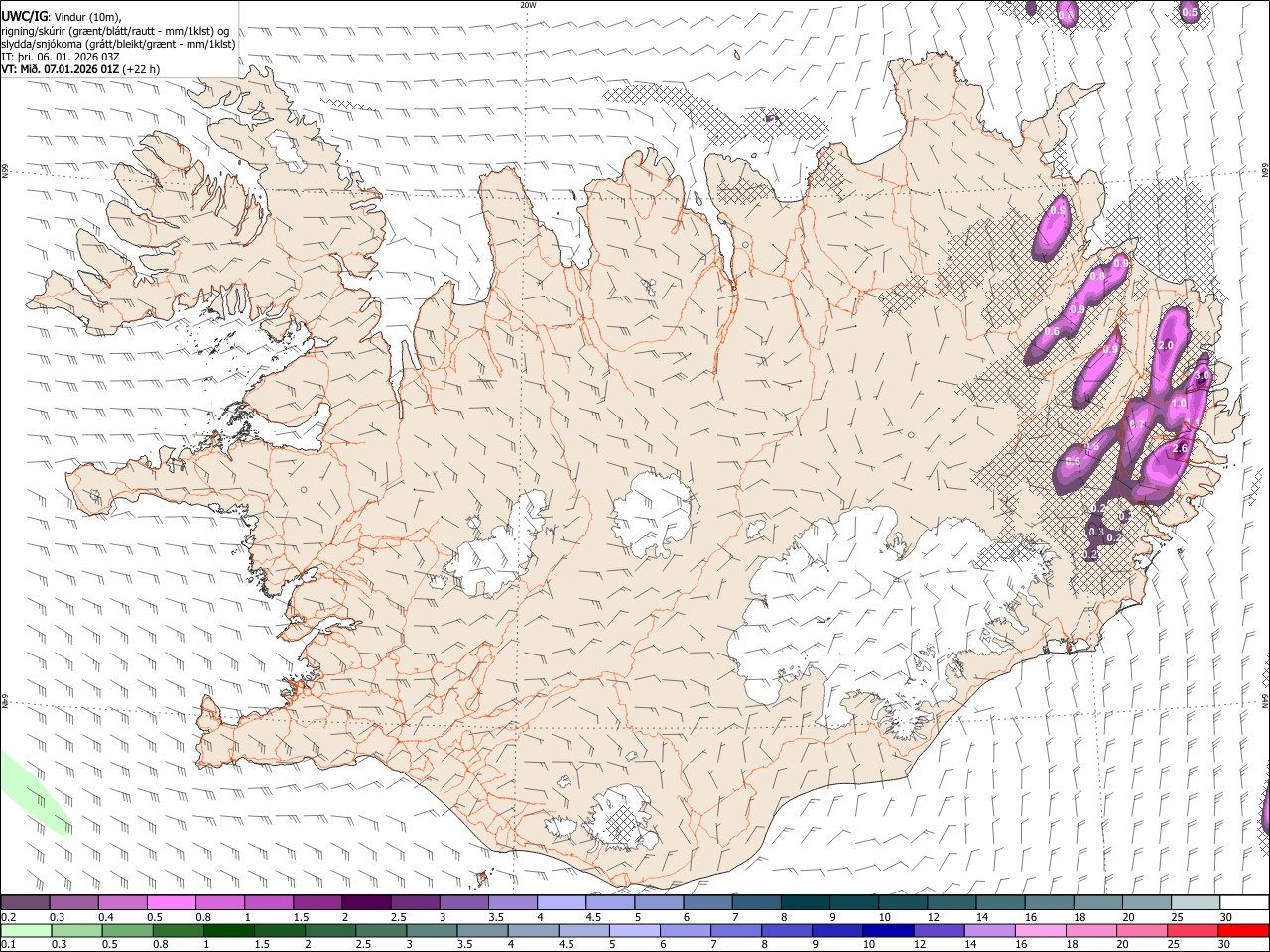Viewport: 1270px width, 952px height.
Task: Click the '1.0' precipitation value on the map
Action: pos(1179,404)
